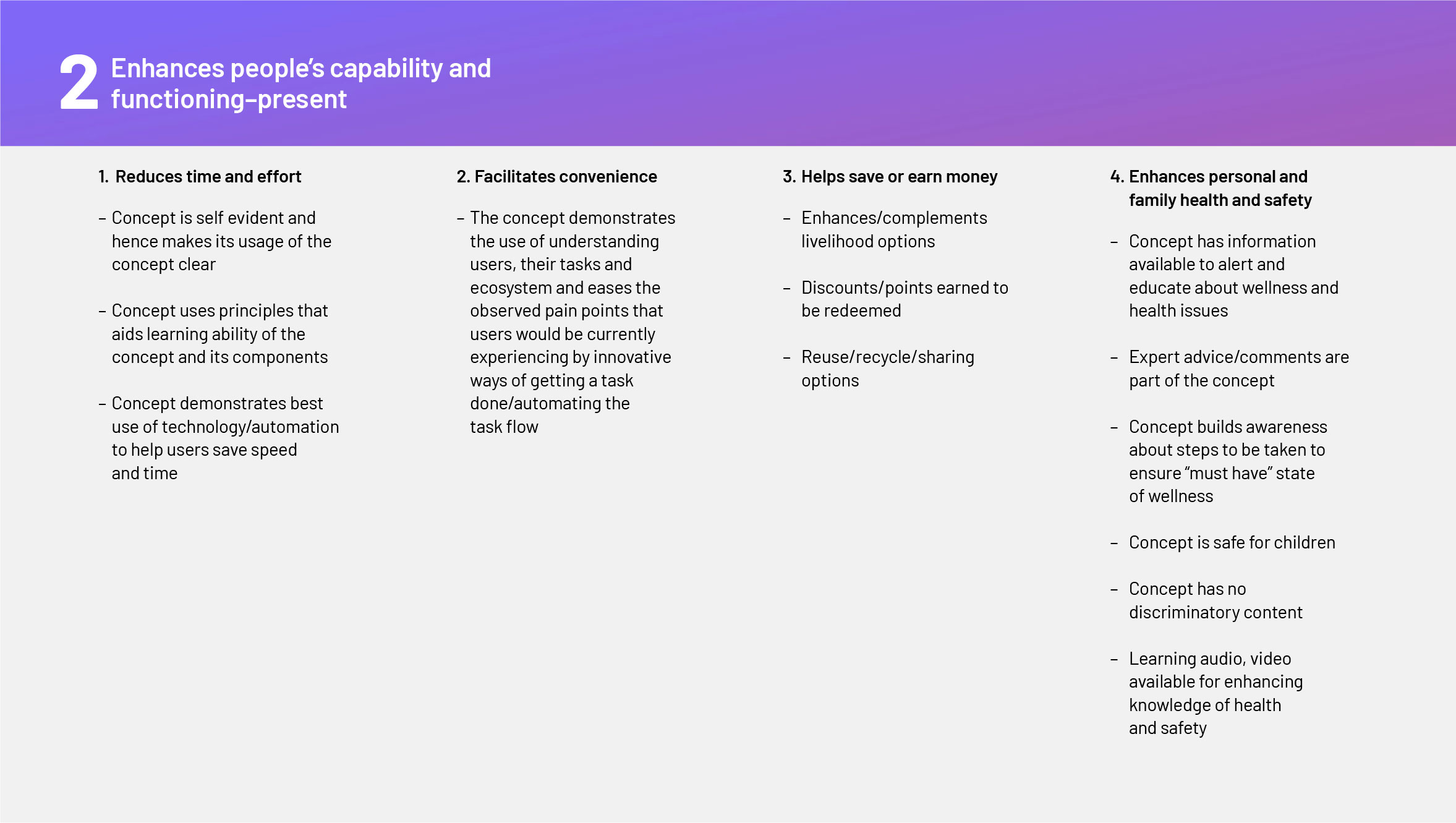The width and height of the screenshot is (1456, 823).
Task: Click the purple gradient header banner background
Action: (927, 74)
